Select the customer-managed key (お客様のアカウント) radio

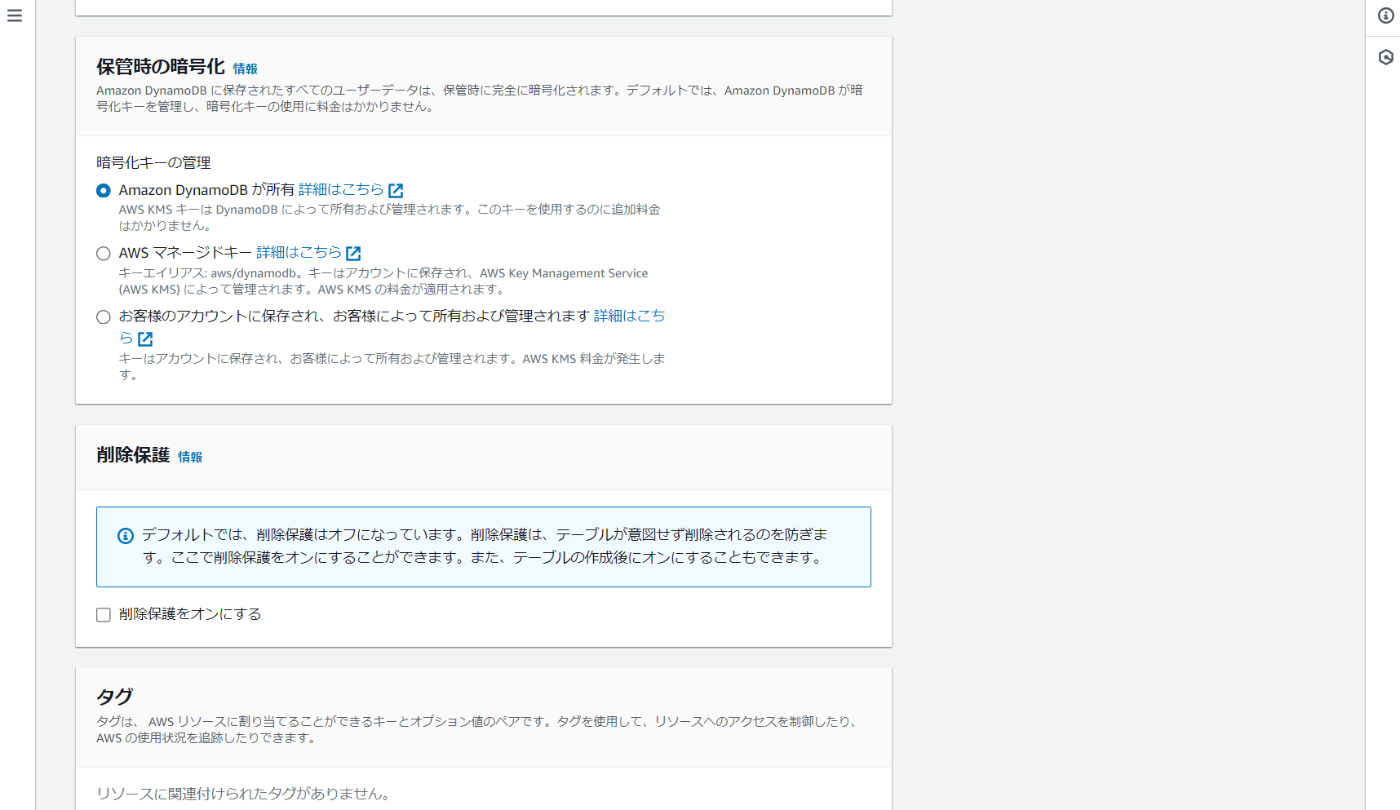click(103, 317)
